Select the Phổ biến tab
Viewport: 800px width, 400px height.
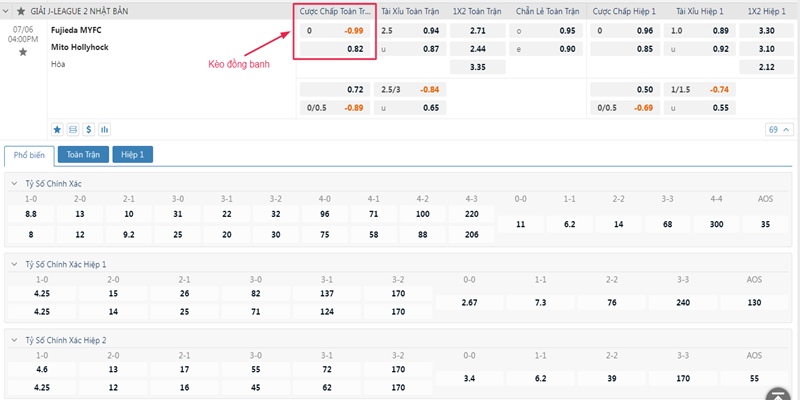28,155
